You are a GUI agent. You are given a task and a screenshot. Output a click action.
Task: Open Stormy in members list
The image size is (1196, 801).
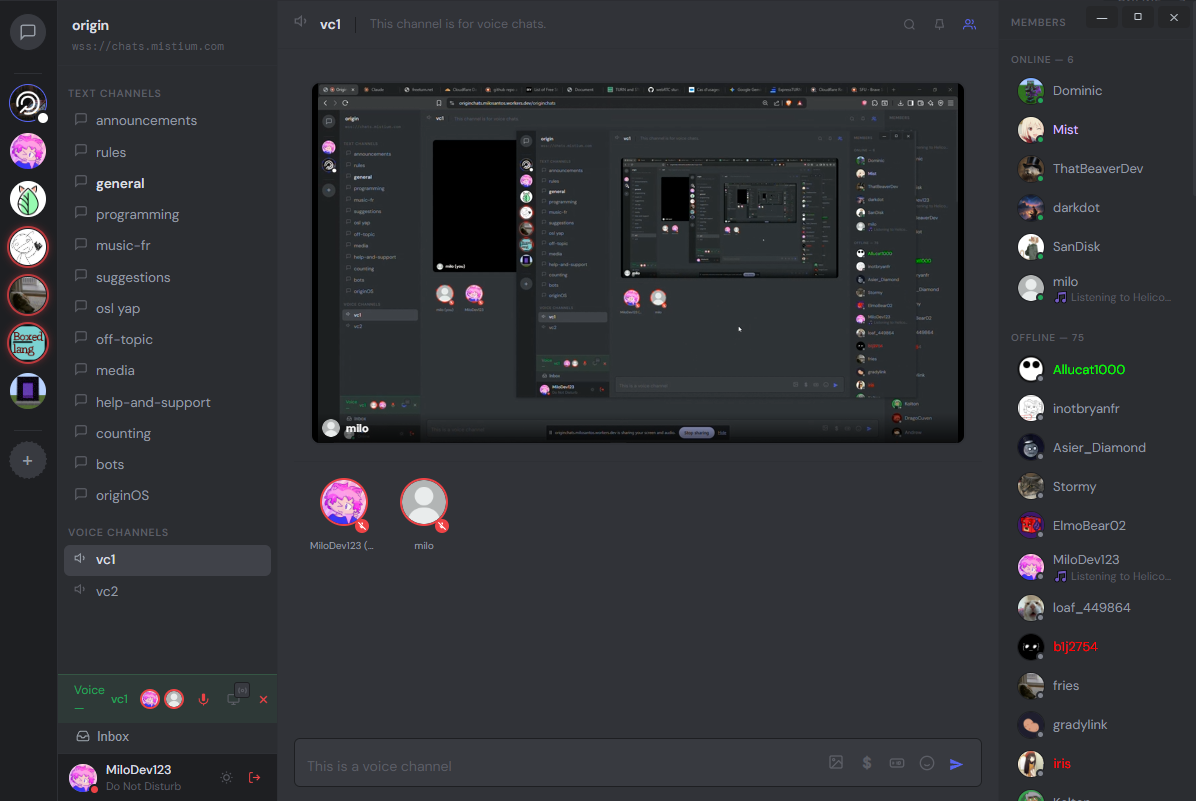(1096, 486)
